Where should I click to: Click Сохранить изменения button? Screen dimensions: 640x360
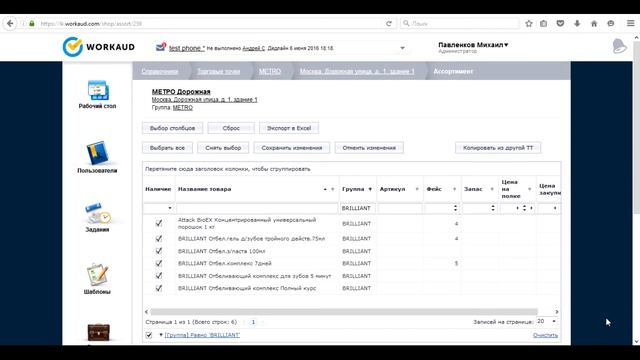point(292,148)
